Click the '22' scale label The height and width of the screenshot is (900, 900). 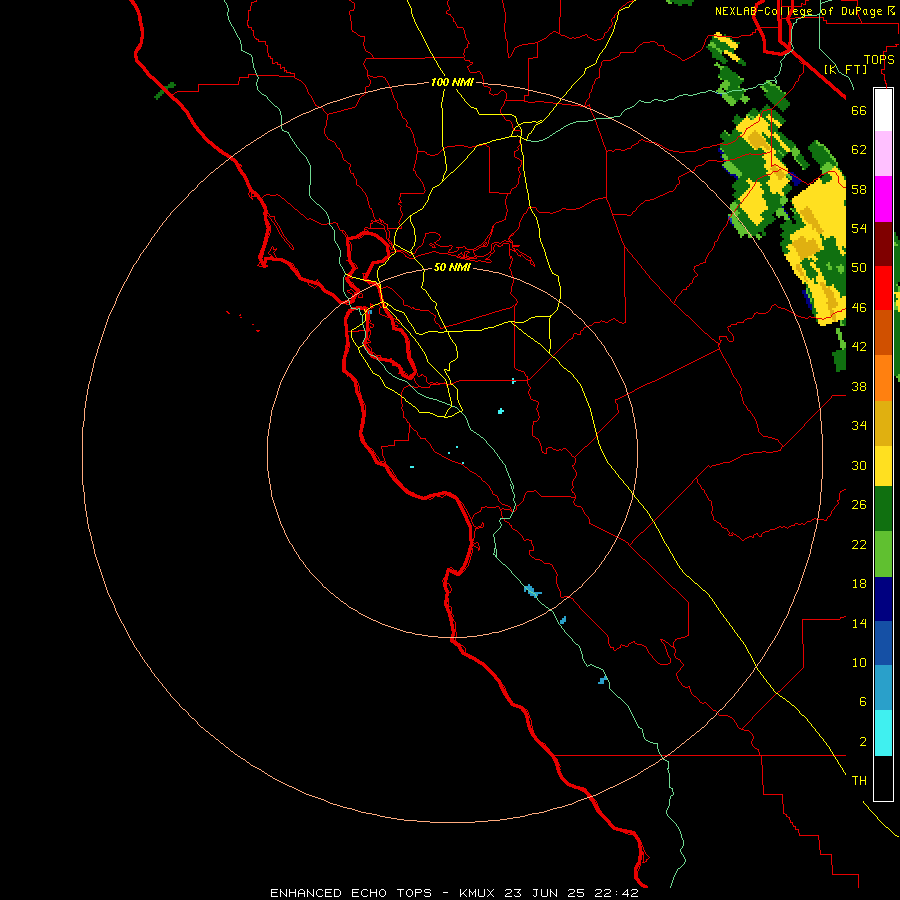click(x=859, y=544)
